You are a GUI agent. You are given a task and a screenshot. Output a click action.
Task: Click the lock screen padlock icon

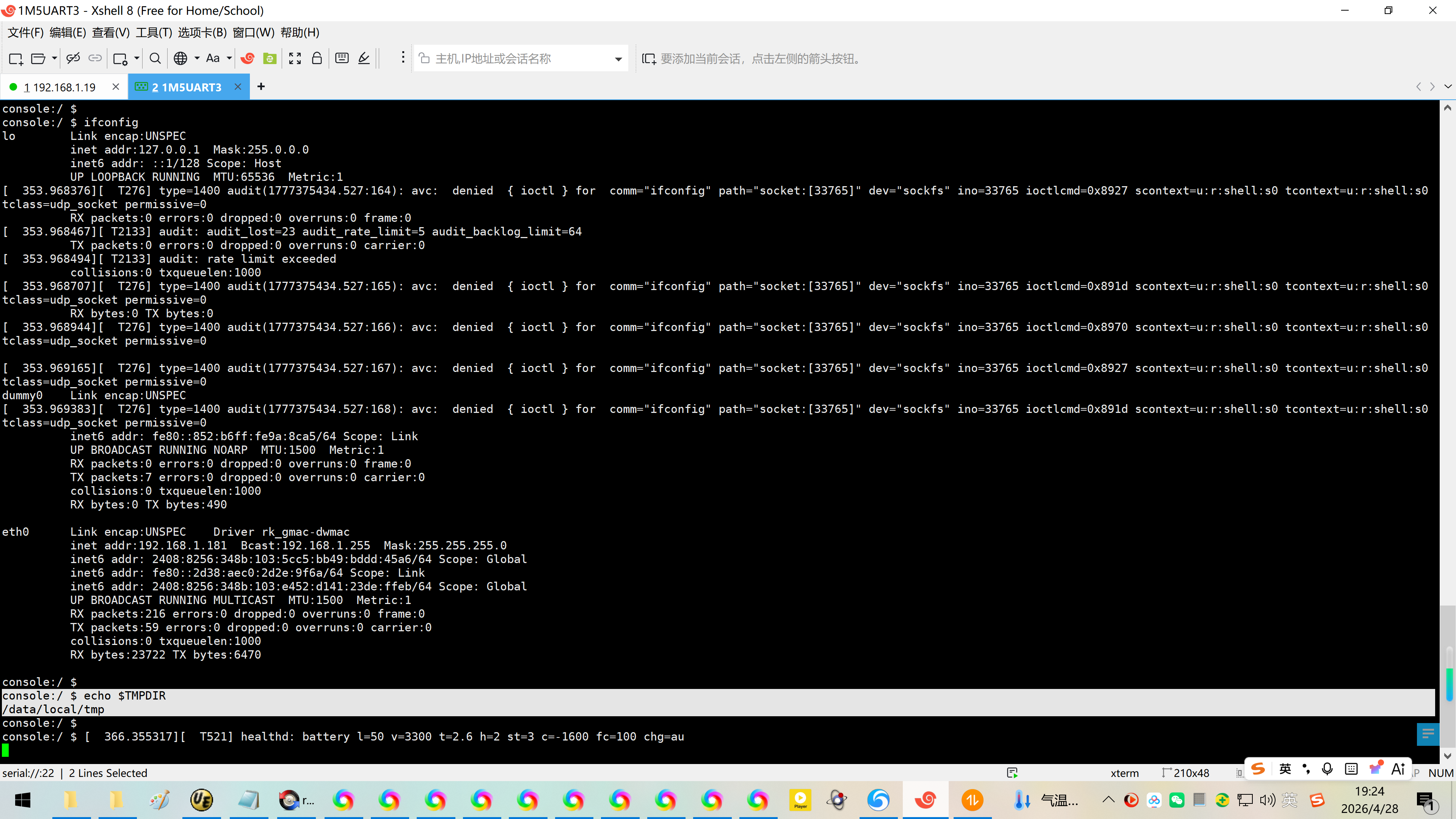[317, 58]
